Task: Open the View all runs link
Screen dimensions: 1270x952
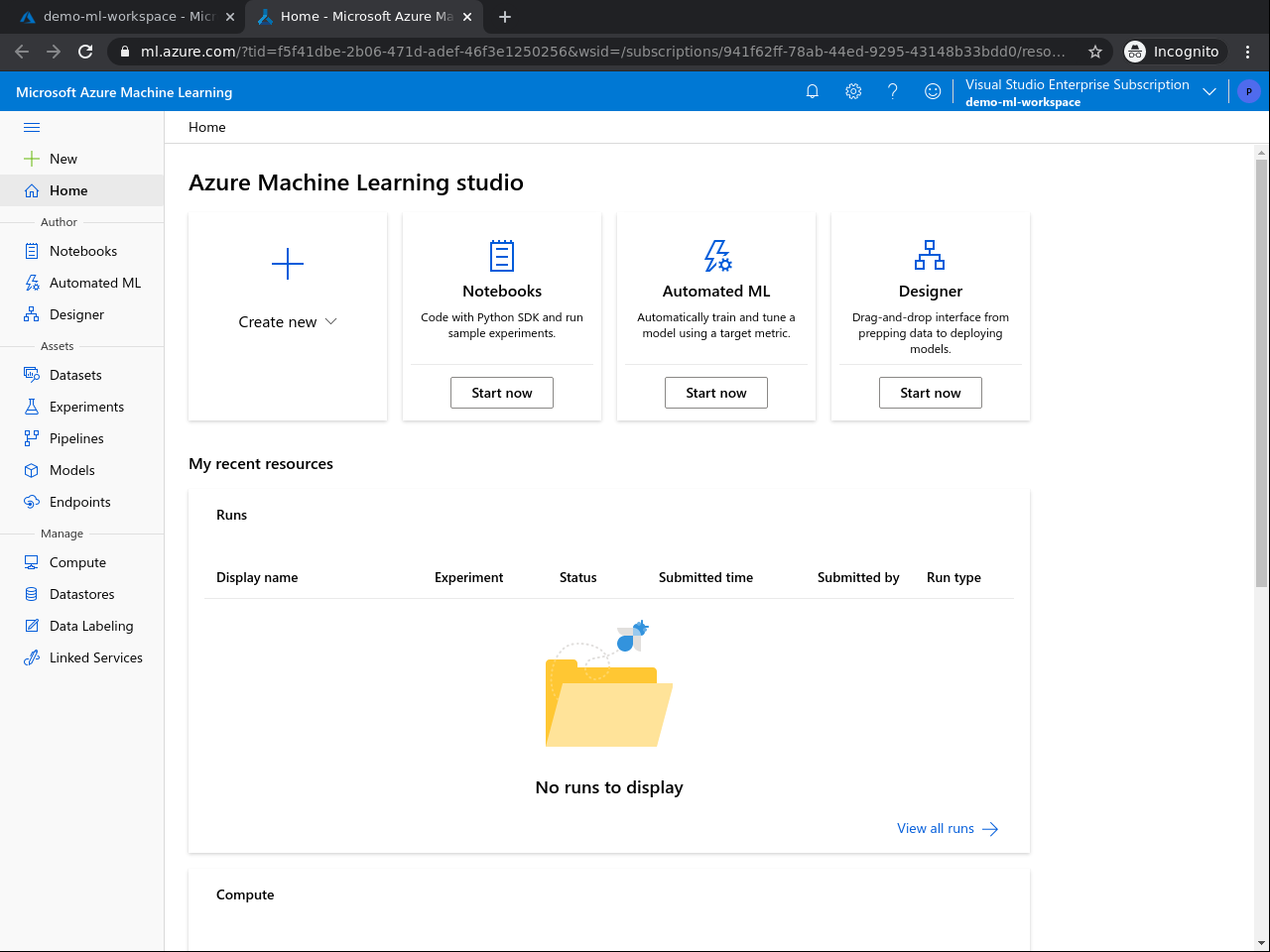Action: [936, 828]
